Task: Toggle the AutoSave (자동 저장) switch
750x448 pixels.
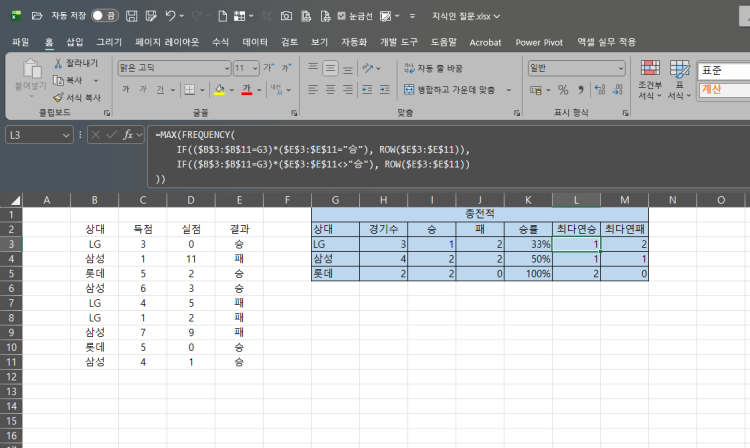Action: (x=103, y=16)
